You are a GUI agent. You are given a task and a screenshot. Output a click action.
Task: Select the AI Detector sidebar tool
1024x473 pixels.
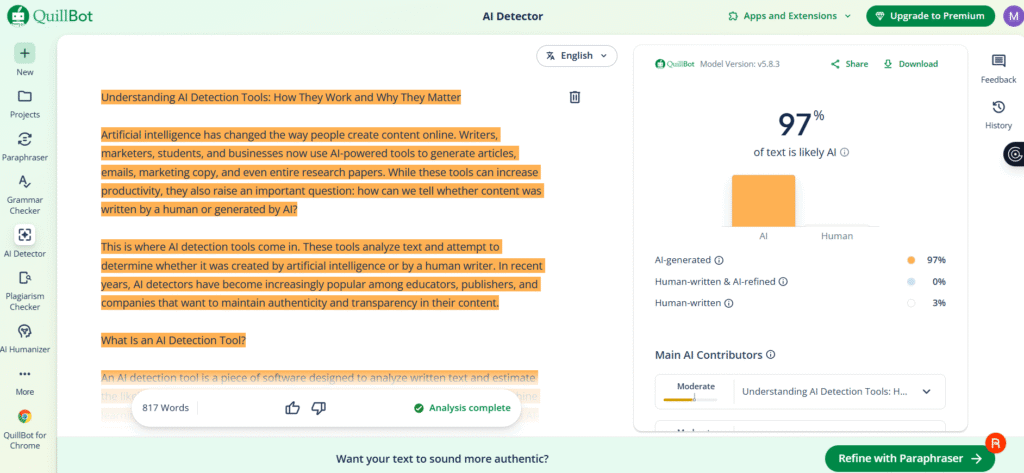coord(25,242)
